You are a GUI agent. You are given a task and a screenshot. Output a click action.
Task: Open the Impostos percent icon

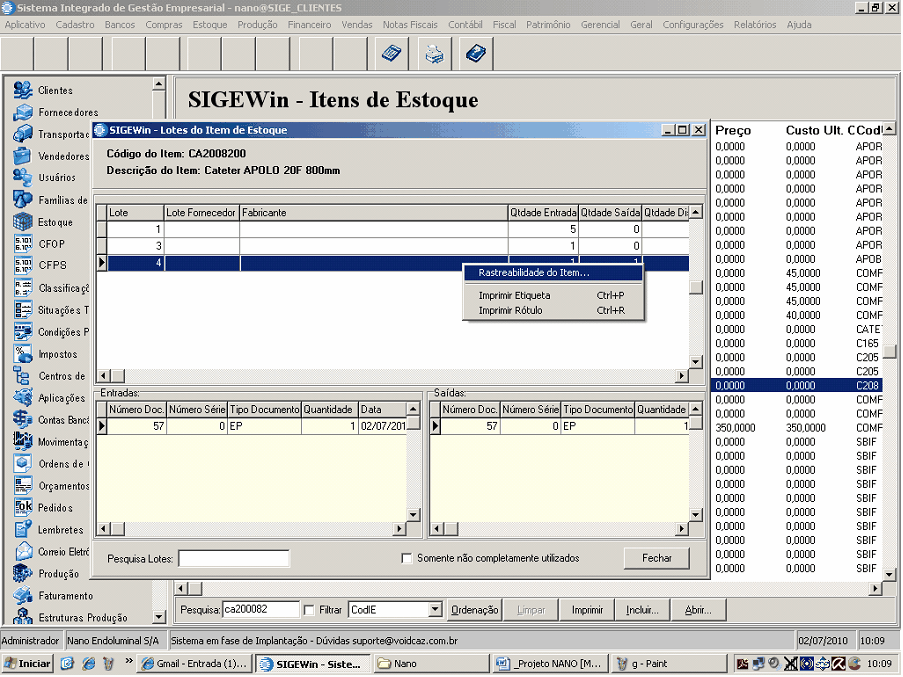coord(22,353)
